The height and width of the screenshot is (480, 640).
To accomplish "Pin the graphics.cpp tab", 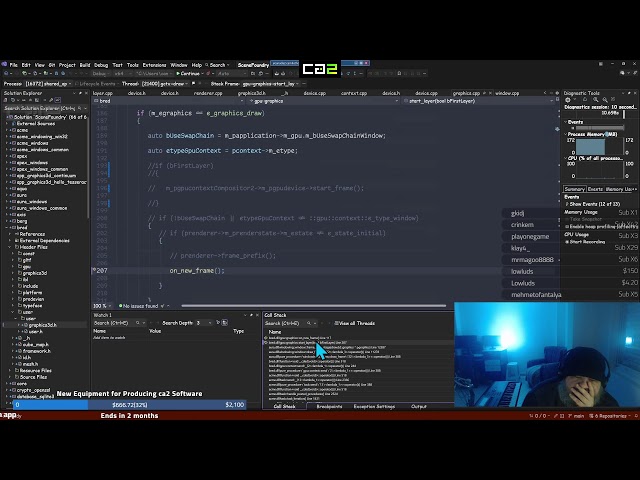I will tap(484, 93).
